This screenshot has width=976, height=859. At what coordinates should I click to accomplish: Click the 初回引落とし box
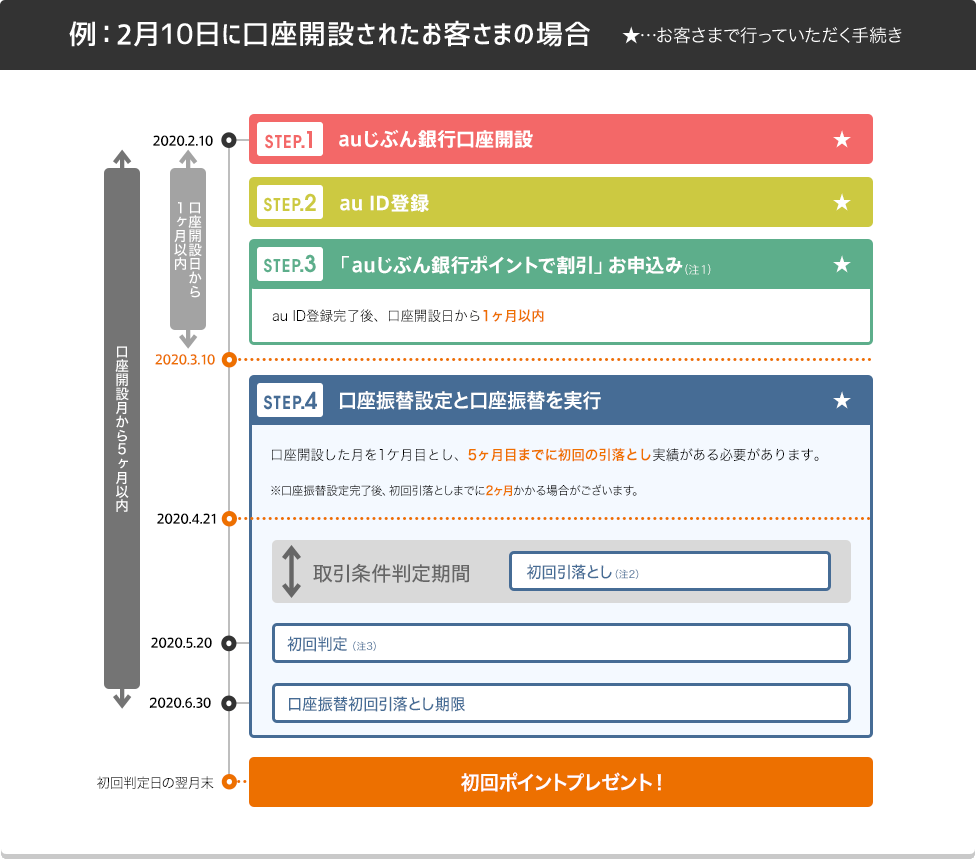(x=669, y=572)
